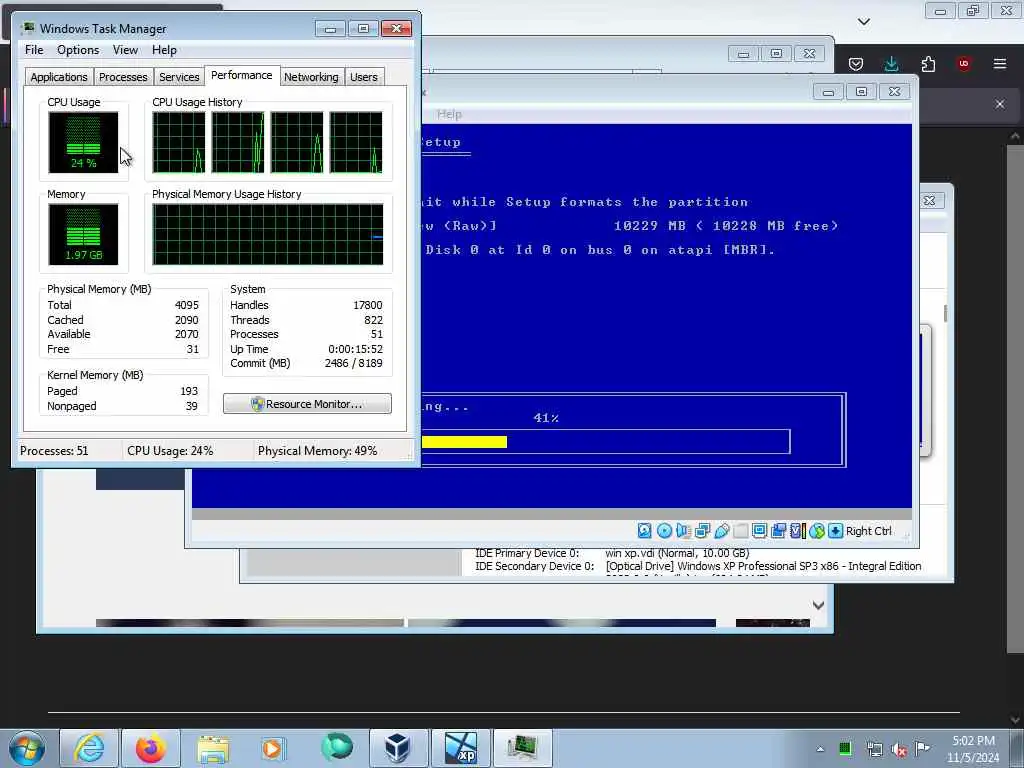Screen dimensions: 1024x768
Task: Click the CPU Usage 24% gauge
Action: pos(83,142)
